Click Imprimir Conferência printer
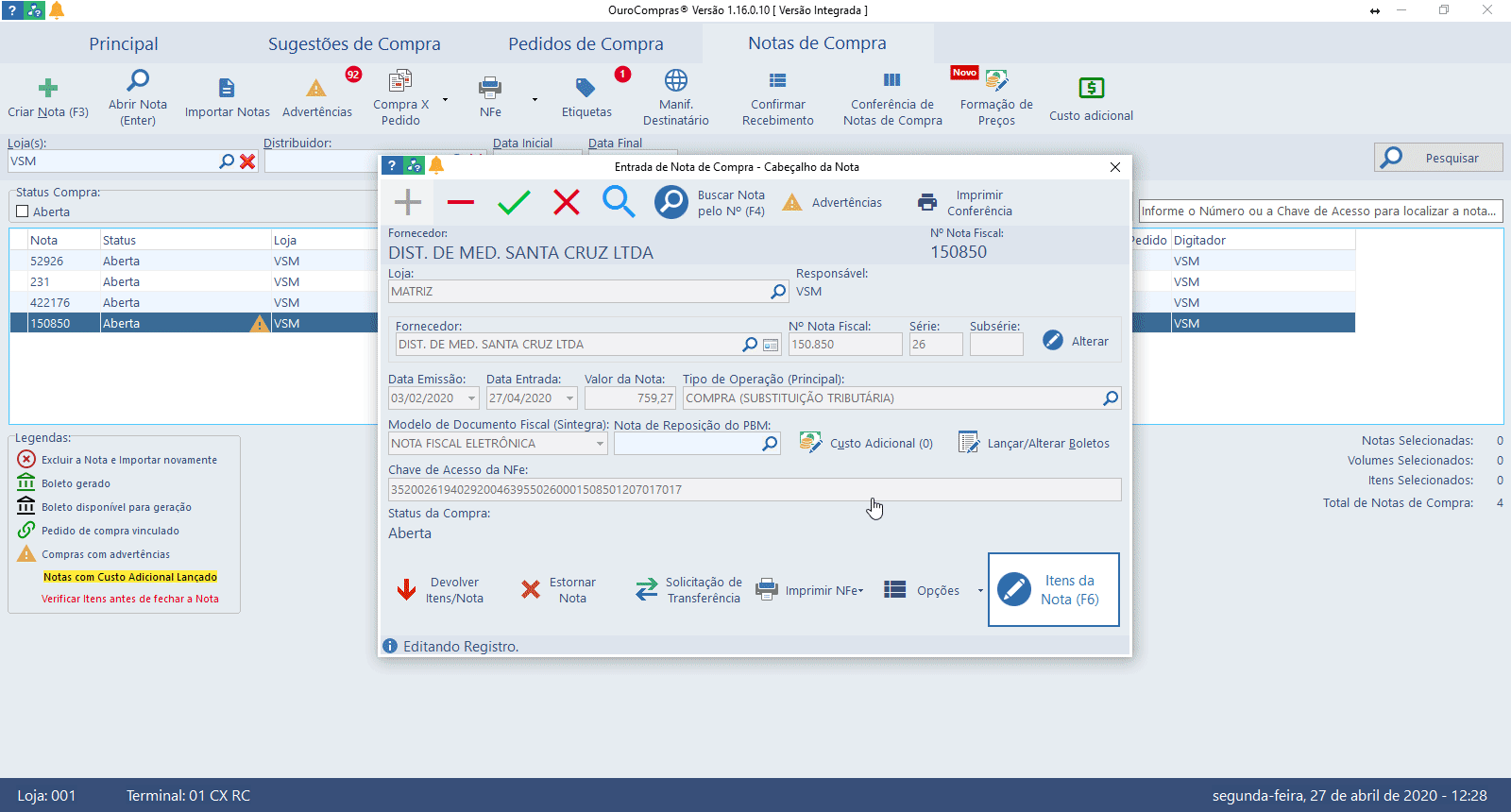This screenshot has width=1511, height=812. 965,203
